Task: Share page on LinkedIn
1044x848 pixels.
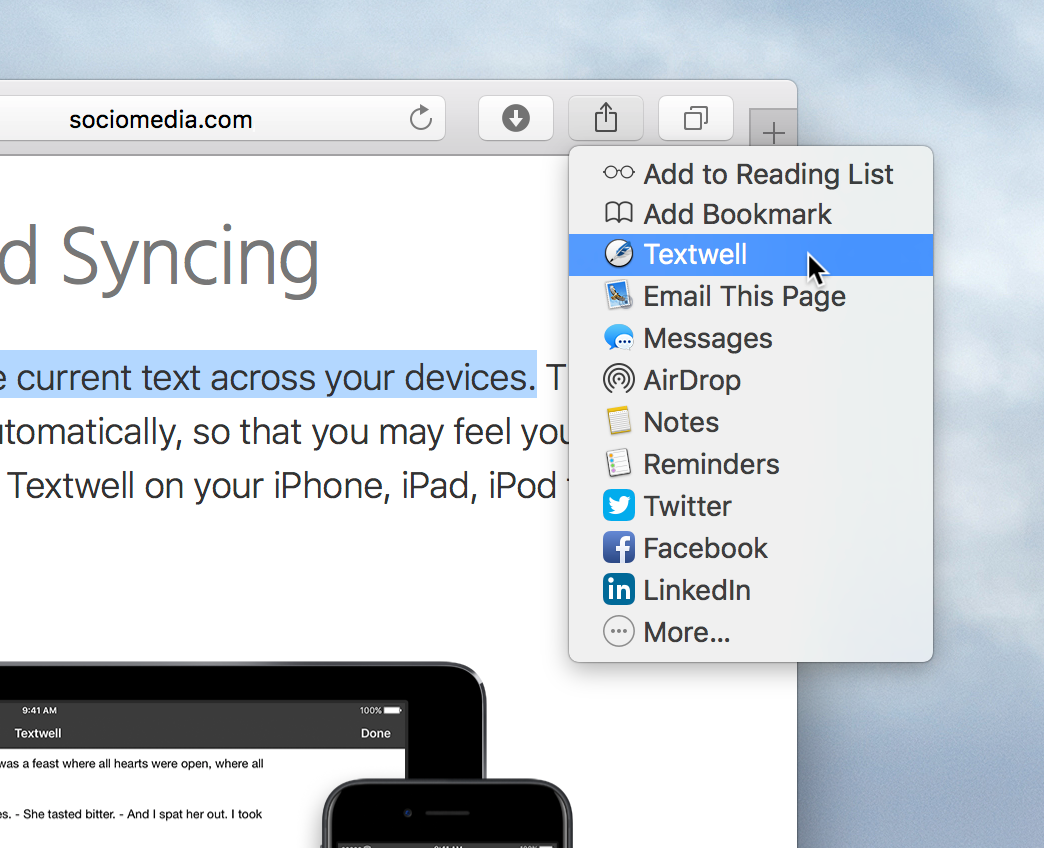Action: pyautogui.click(x=750, y=589)
